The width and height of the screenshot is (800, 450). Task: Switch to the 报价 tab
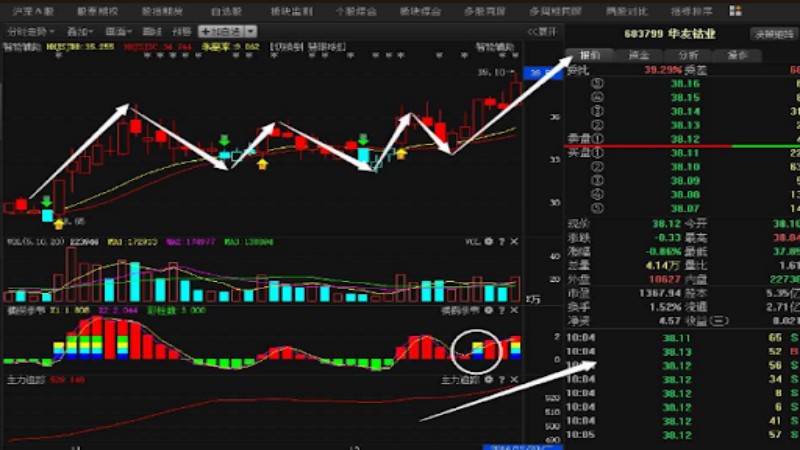pyautogui.click(x=590, y=55)
